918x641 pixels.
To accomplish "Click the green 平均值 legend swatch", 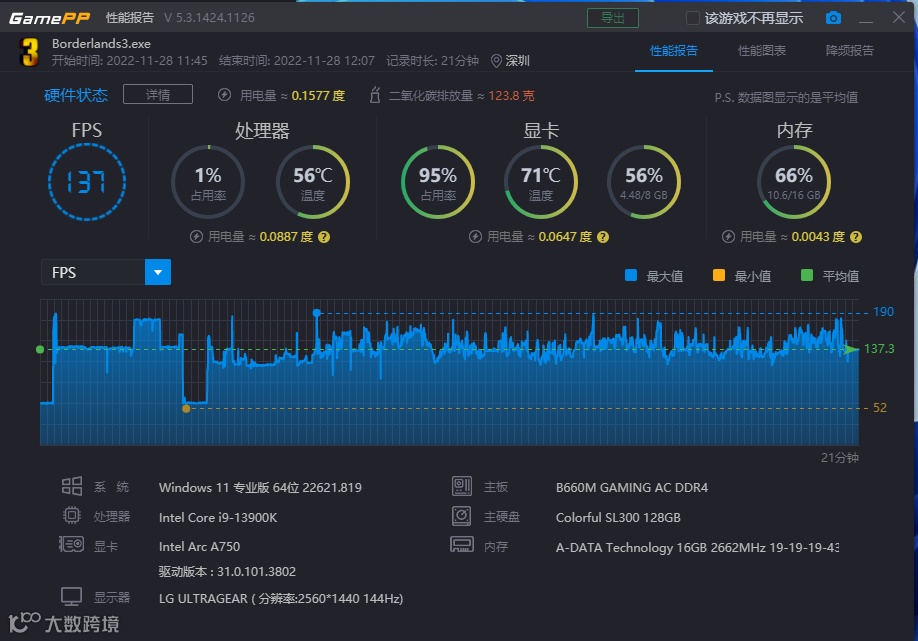I will [x=807, y=275].
